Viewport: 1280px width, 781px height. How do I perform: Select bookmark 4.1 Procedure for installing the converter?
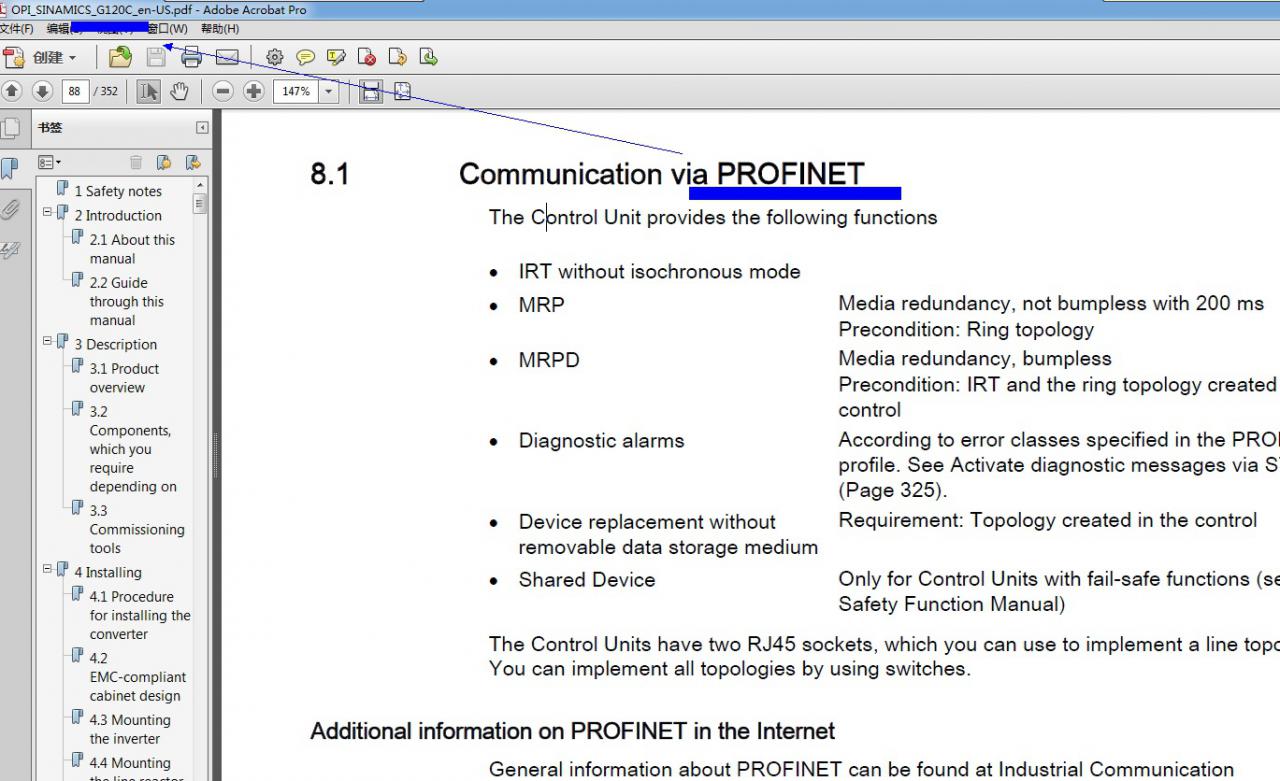[x=140, y=615]
